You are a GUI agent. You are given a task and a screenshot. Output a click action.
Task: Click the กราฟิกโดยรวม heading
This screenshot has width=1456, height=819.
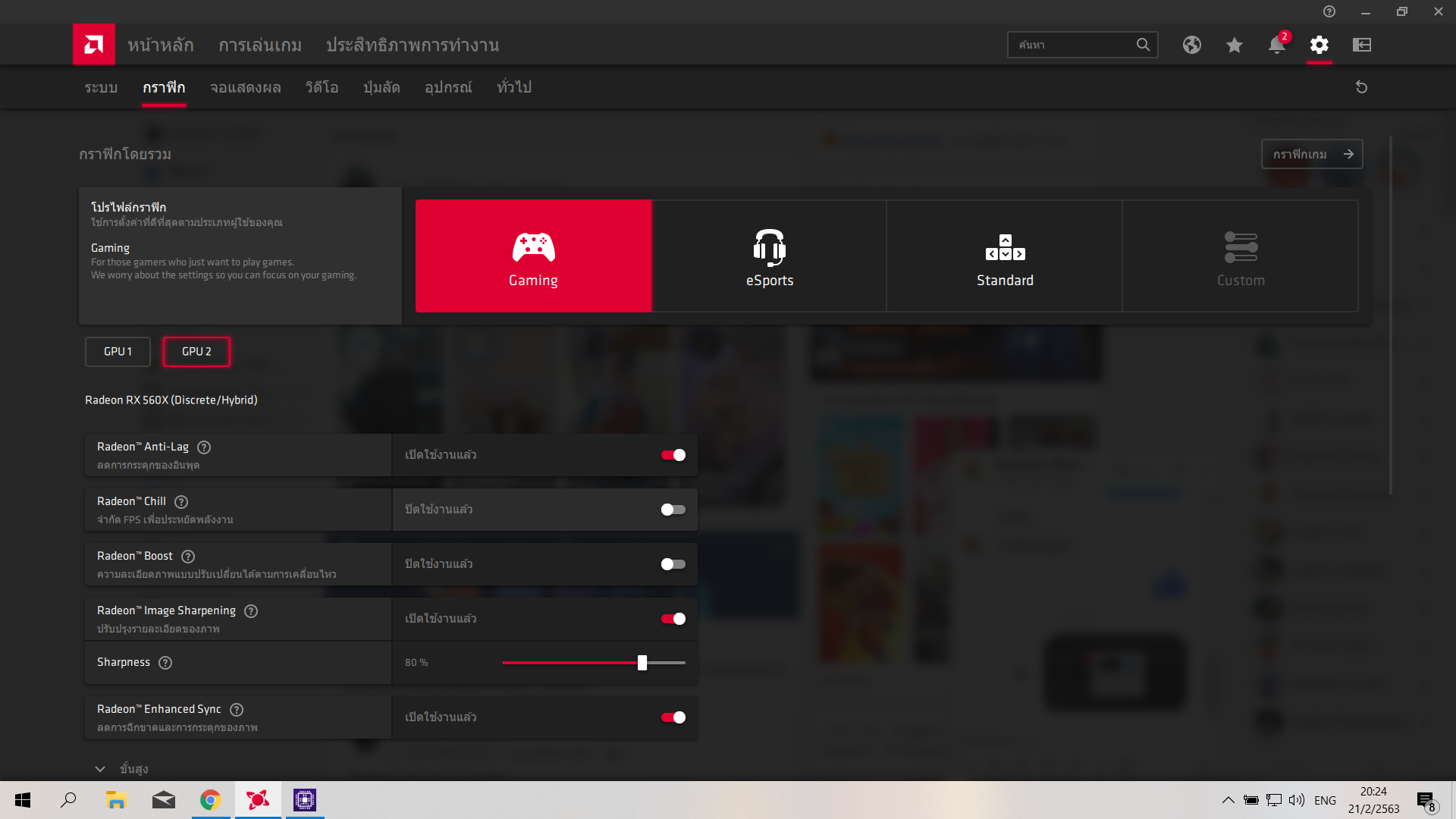coord(125,154)
